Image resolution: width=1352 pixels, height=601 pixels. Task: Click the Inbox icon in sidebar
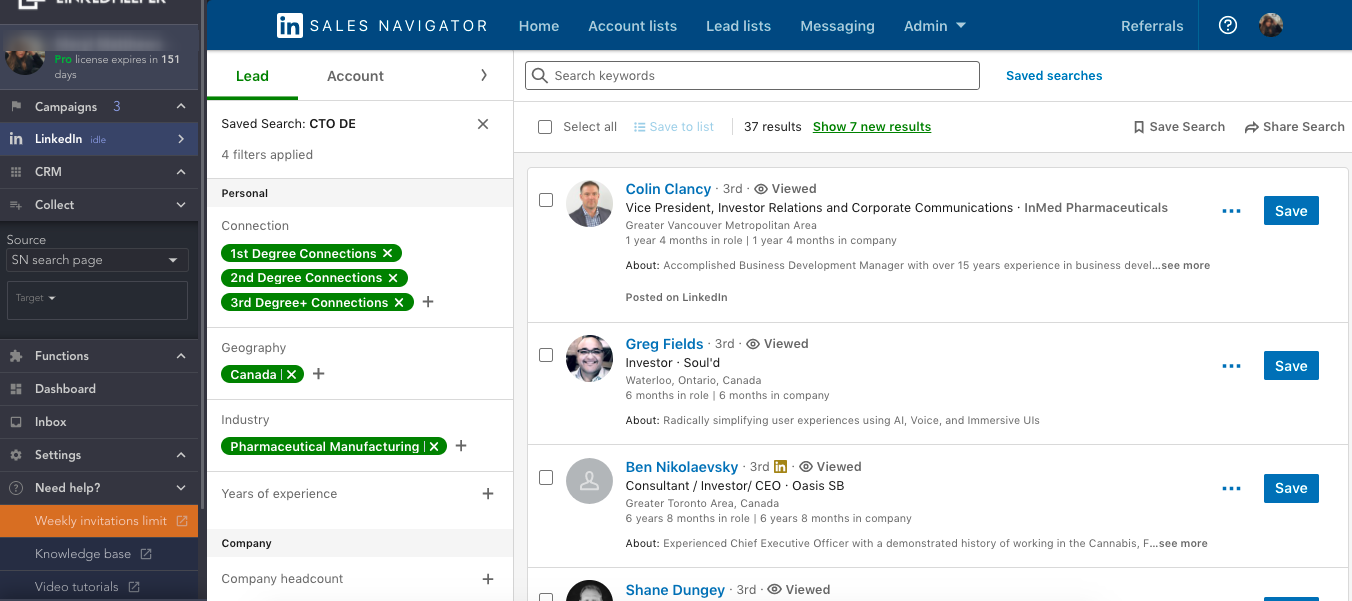coord(16,422)
